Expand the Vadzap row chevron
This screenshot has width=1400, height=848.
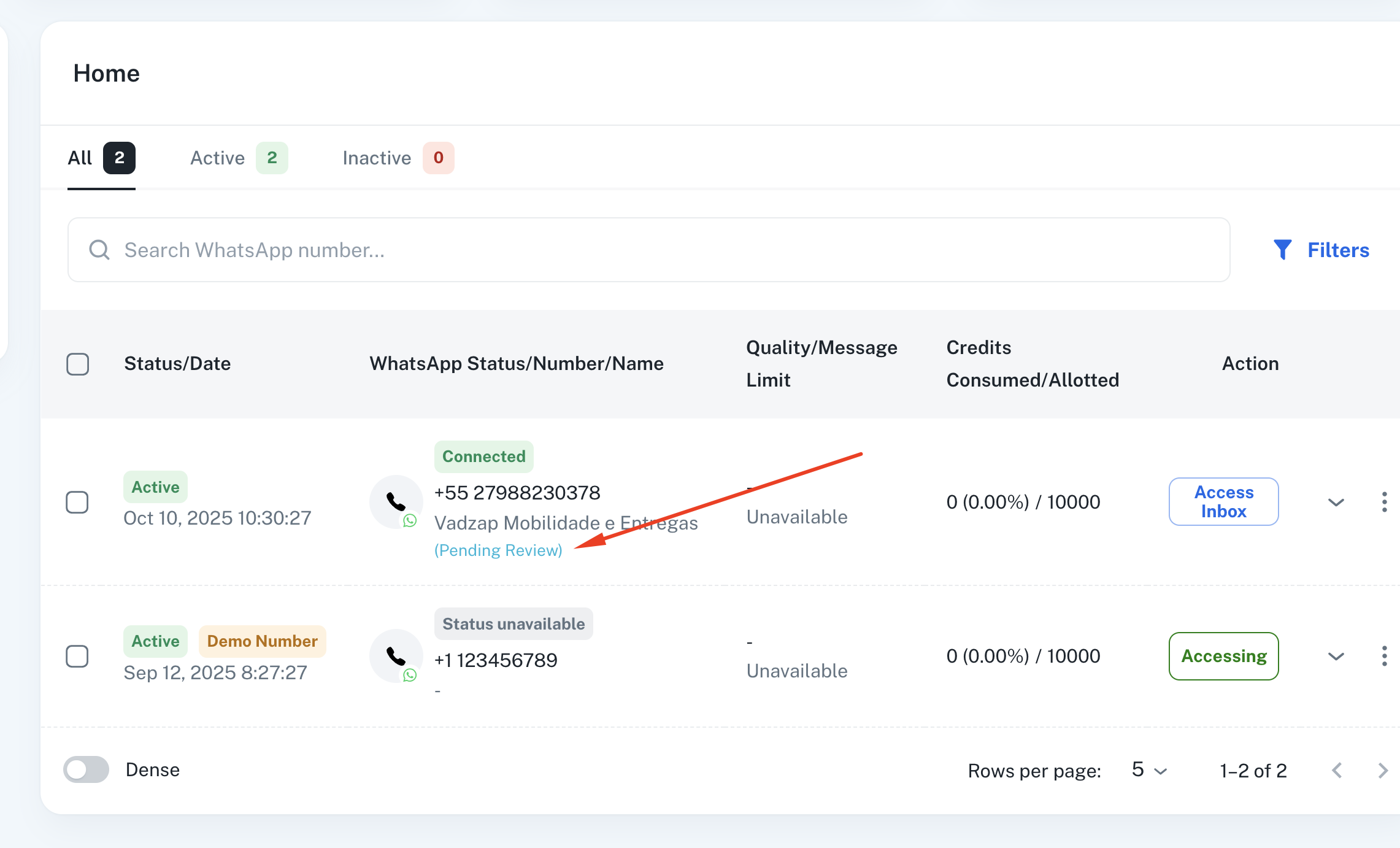click(x=1336, y=502)
